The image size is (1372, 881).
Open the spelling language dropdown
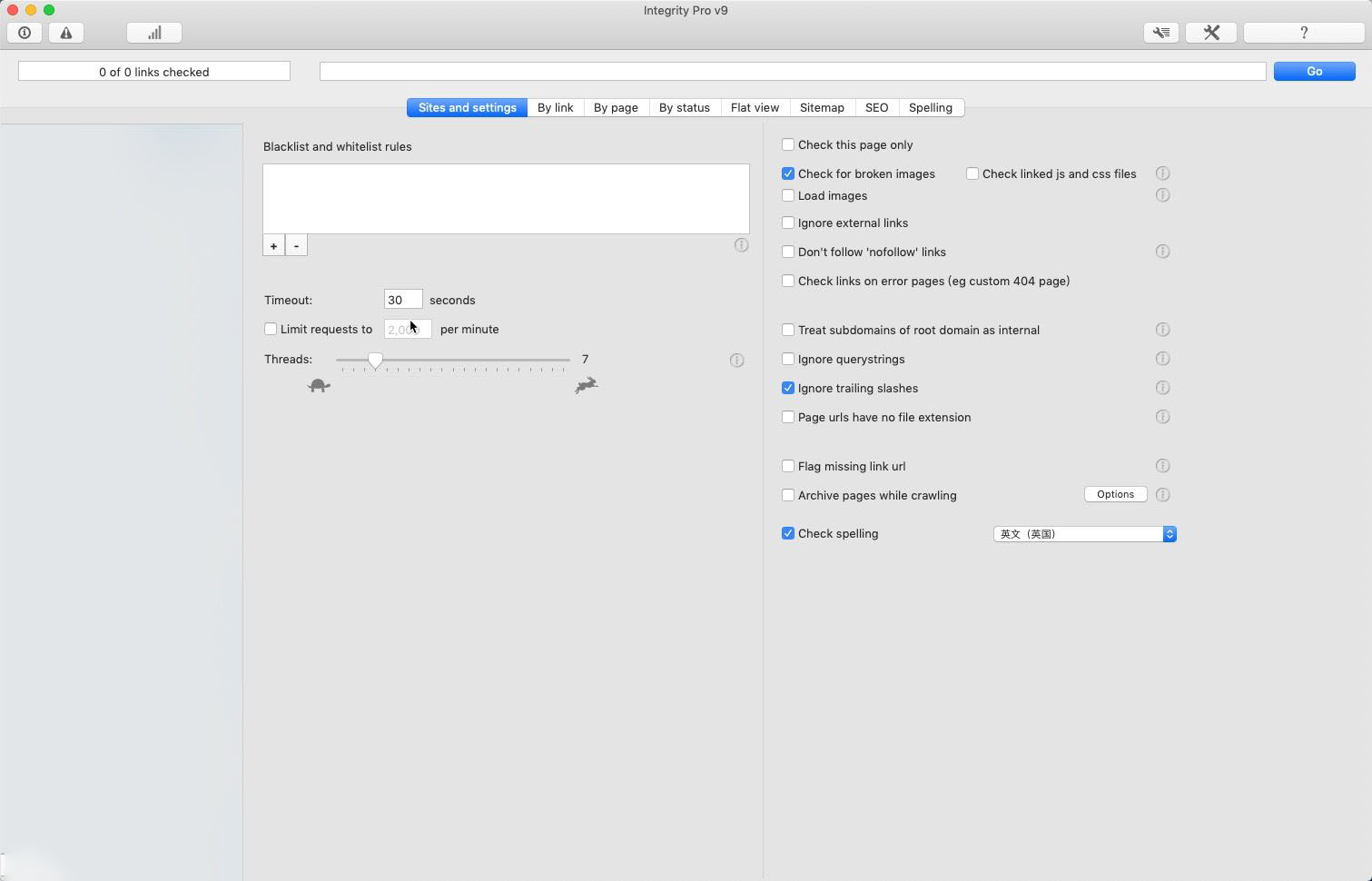click(1085, 534)
